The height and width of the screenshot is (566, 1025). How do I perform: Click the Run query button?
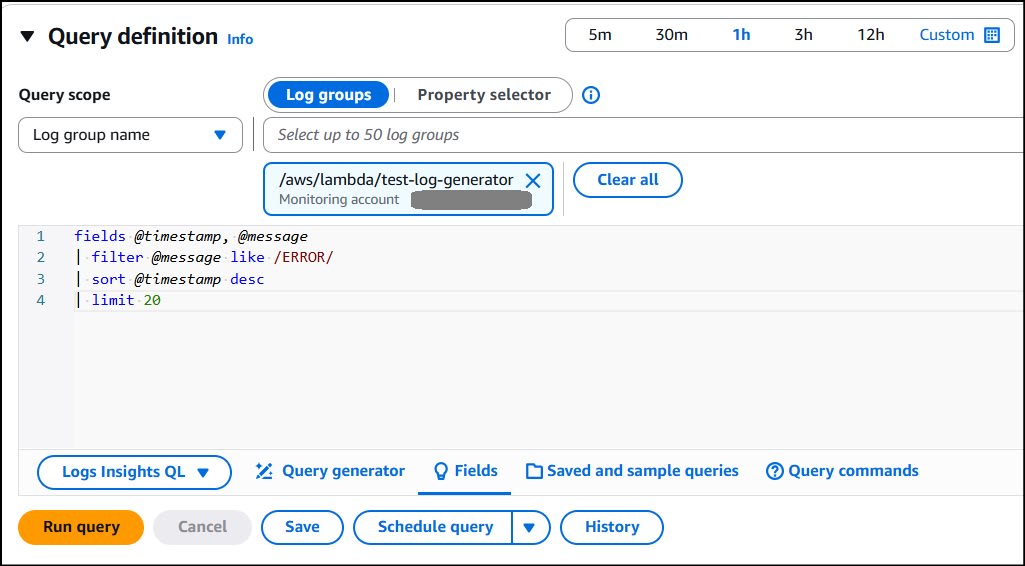coord(81,527)
